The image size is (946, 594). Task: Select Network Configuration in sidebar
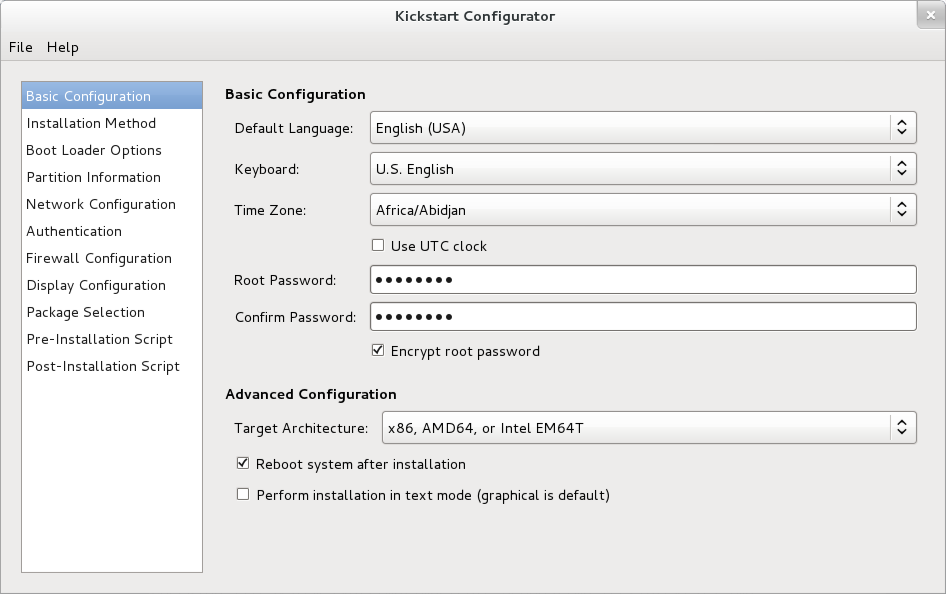101,204
